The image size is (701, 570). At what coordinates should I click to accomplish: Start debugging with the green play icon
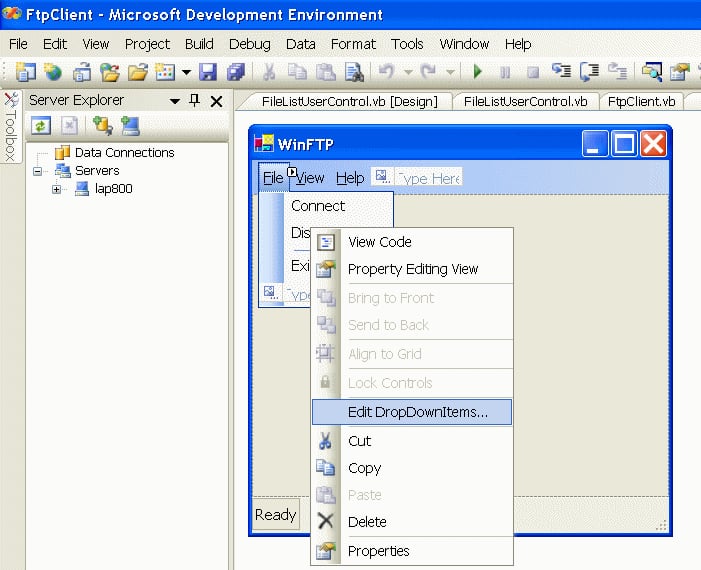point(477,72)
